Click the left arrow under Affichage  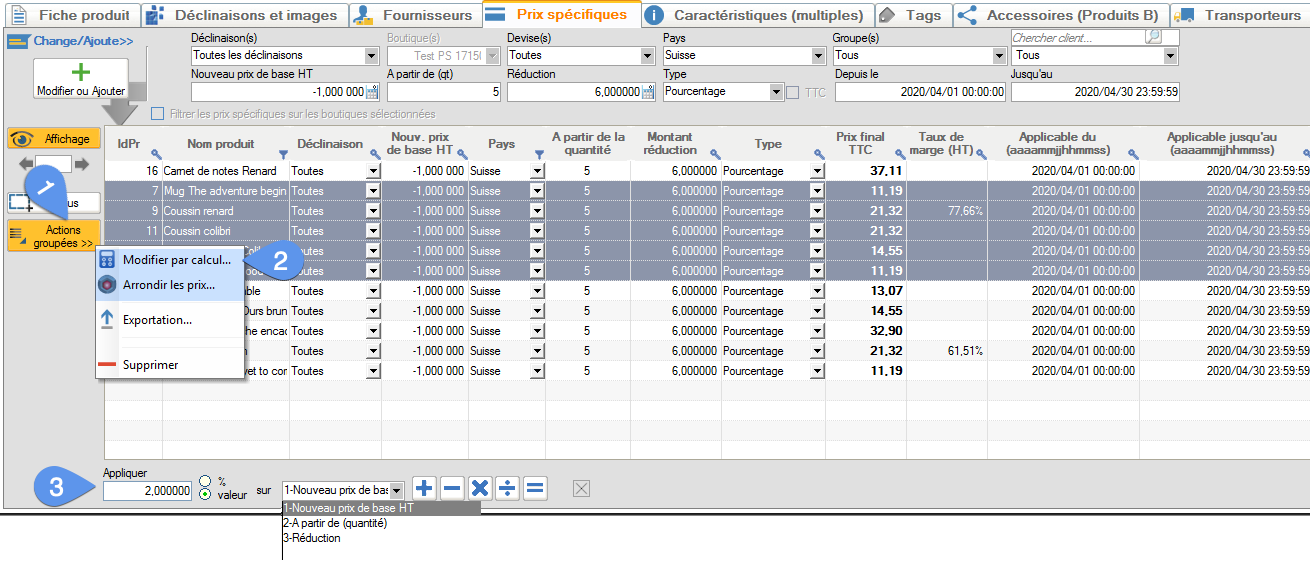coord(26,164)
